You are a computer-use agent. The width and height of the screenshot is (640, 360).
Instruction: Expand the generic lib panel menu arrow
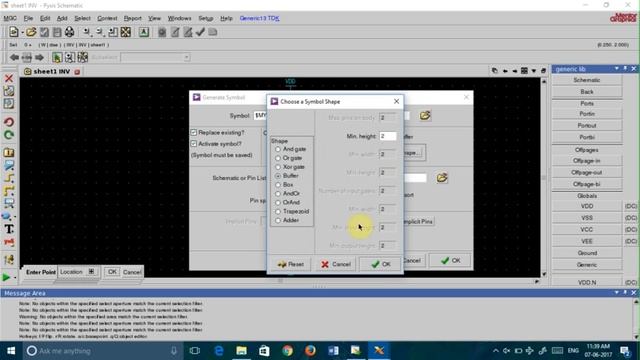coord(616,69)
